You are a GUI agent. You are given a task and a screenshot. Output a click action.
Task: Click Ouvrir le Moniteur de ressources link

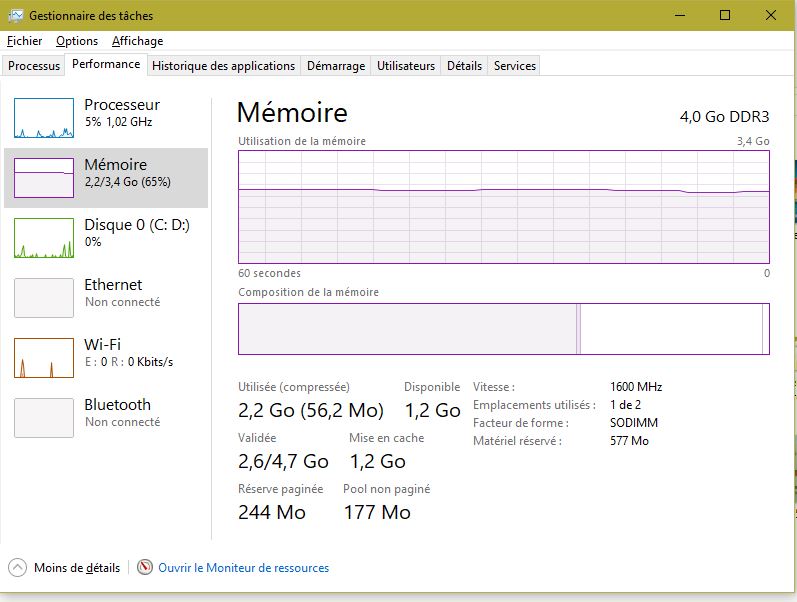pos(243,568)
